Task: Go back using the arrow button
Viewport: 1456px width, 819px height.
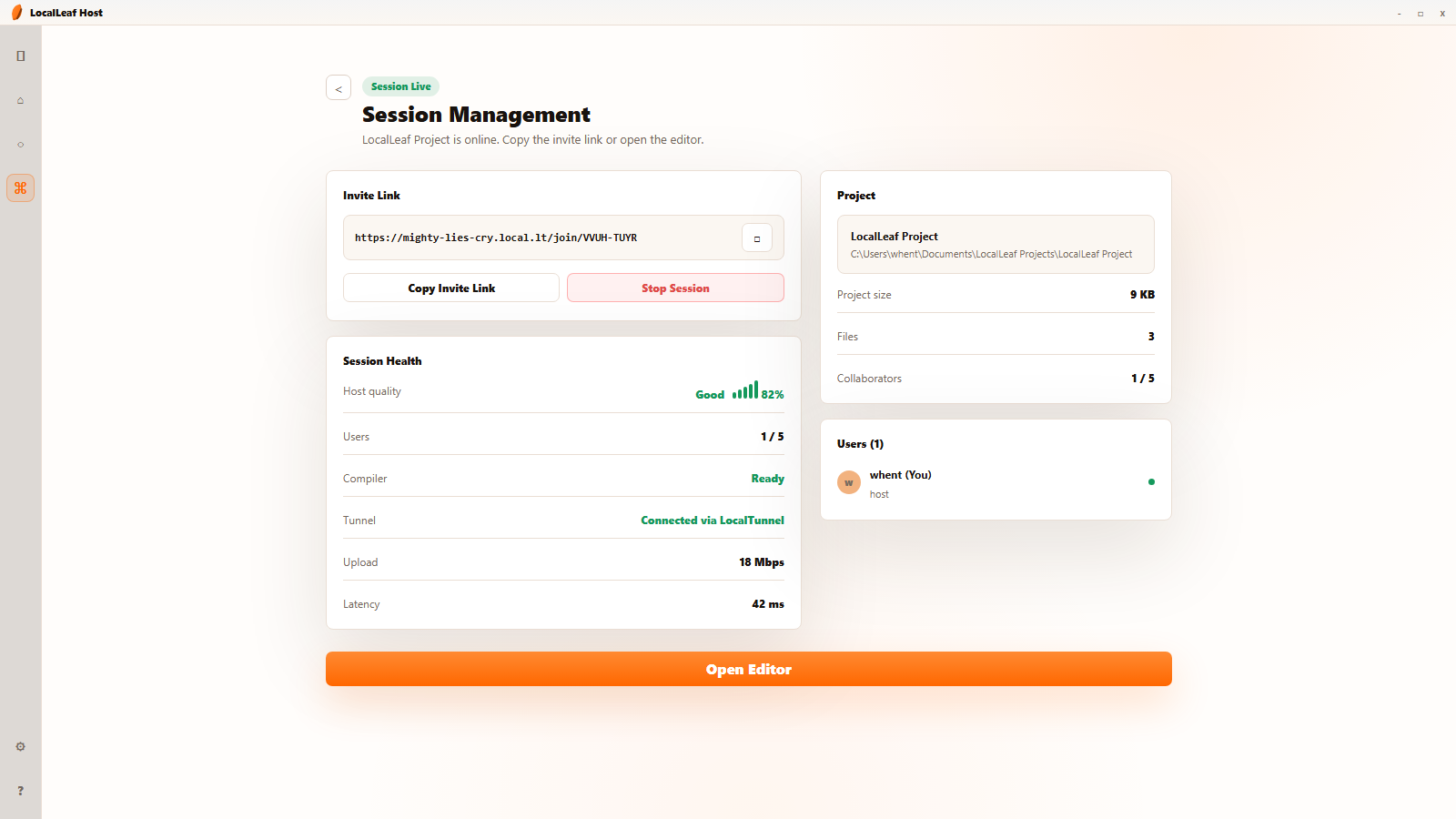Action: (339, 87)
